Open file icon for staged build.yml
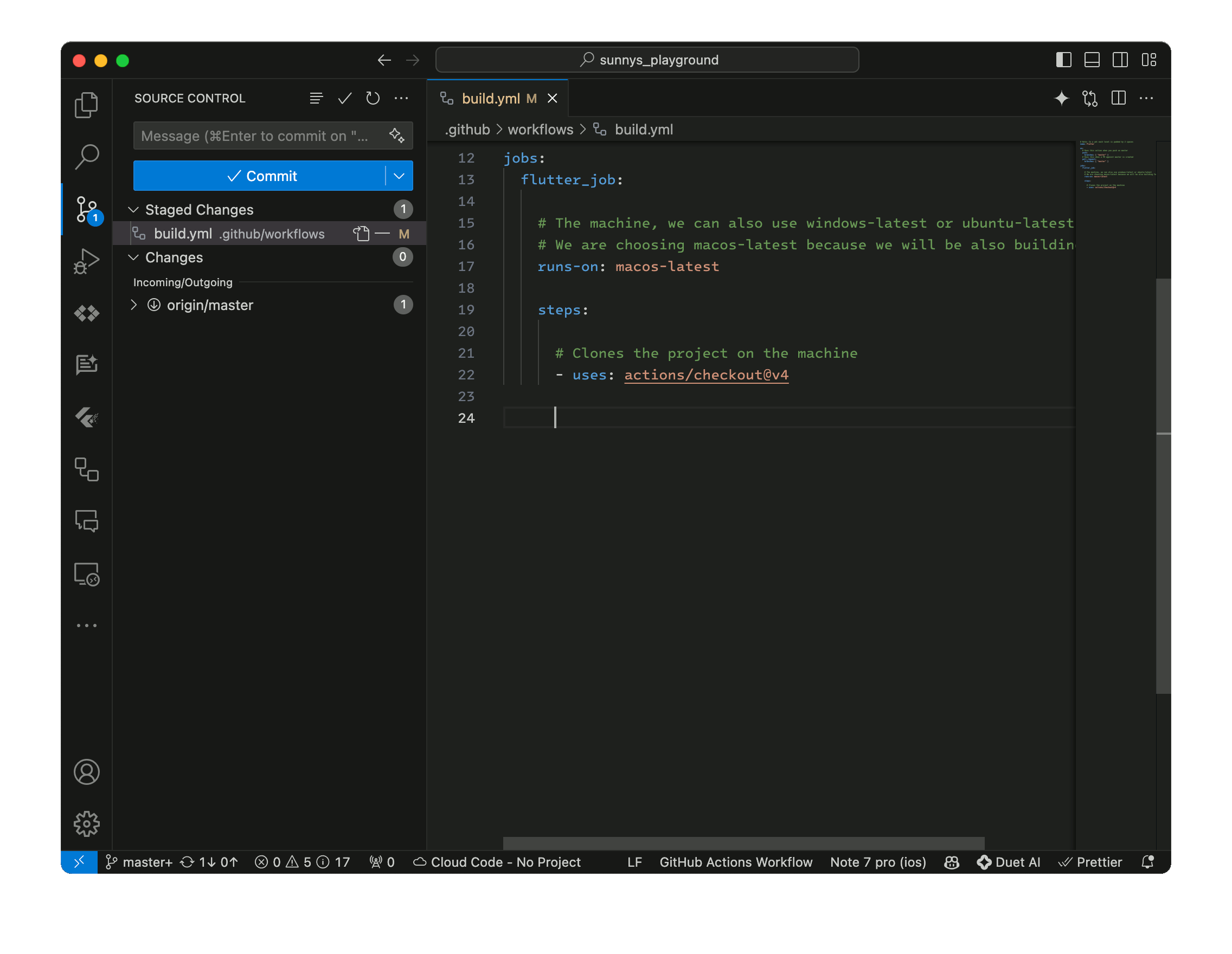The width and height of the screenshot is (1232, 954). coord(361,234)
